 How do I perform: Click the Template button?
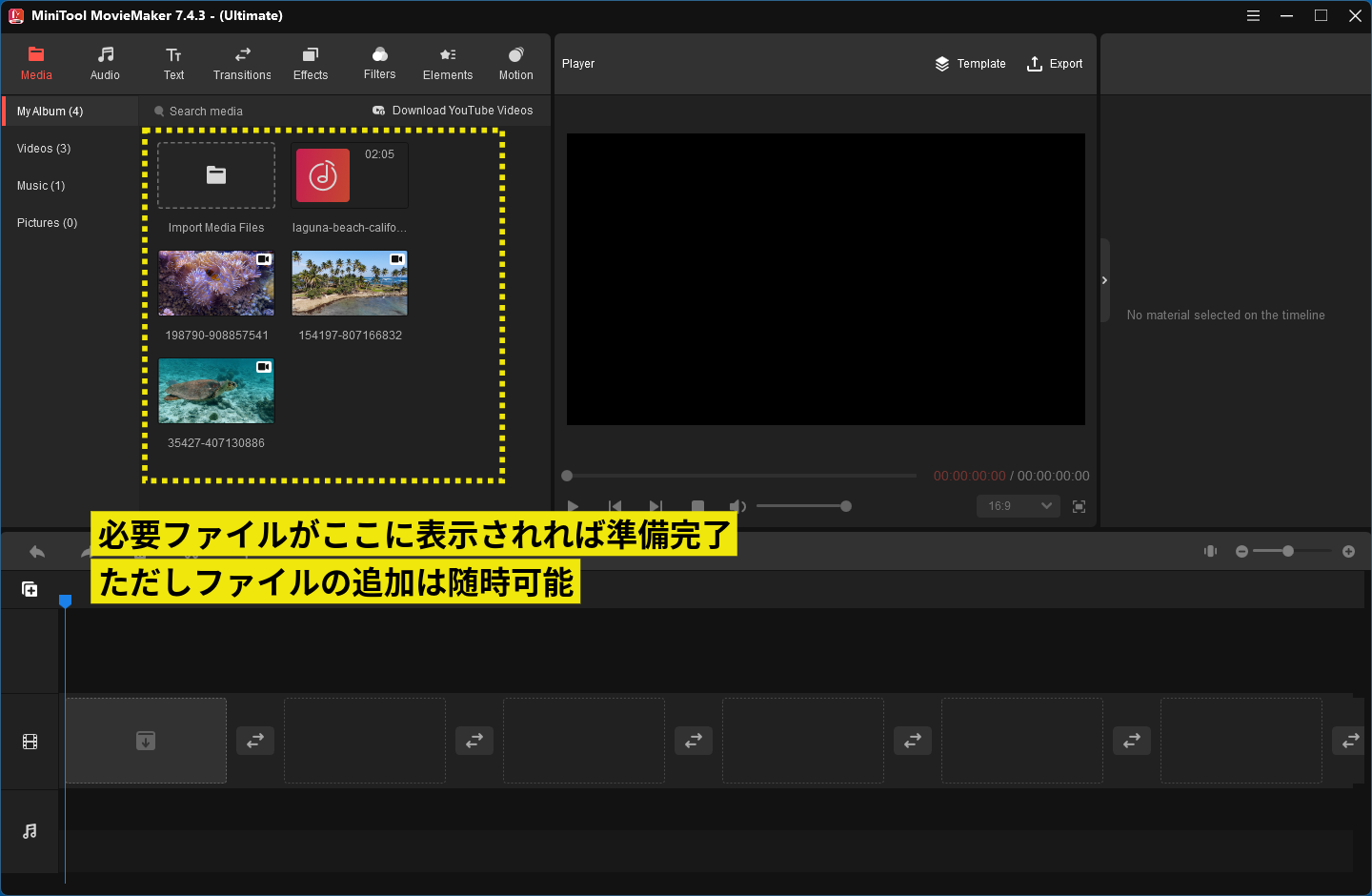(x=970, y=64)
